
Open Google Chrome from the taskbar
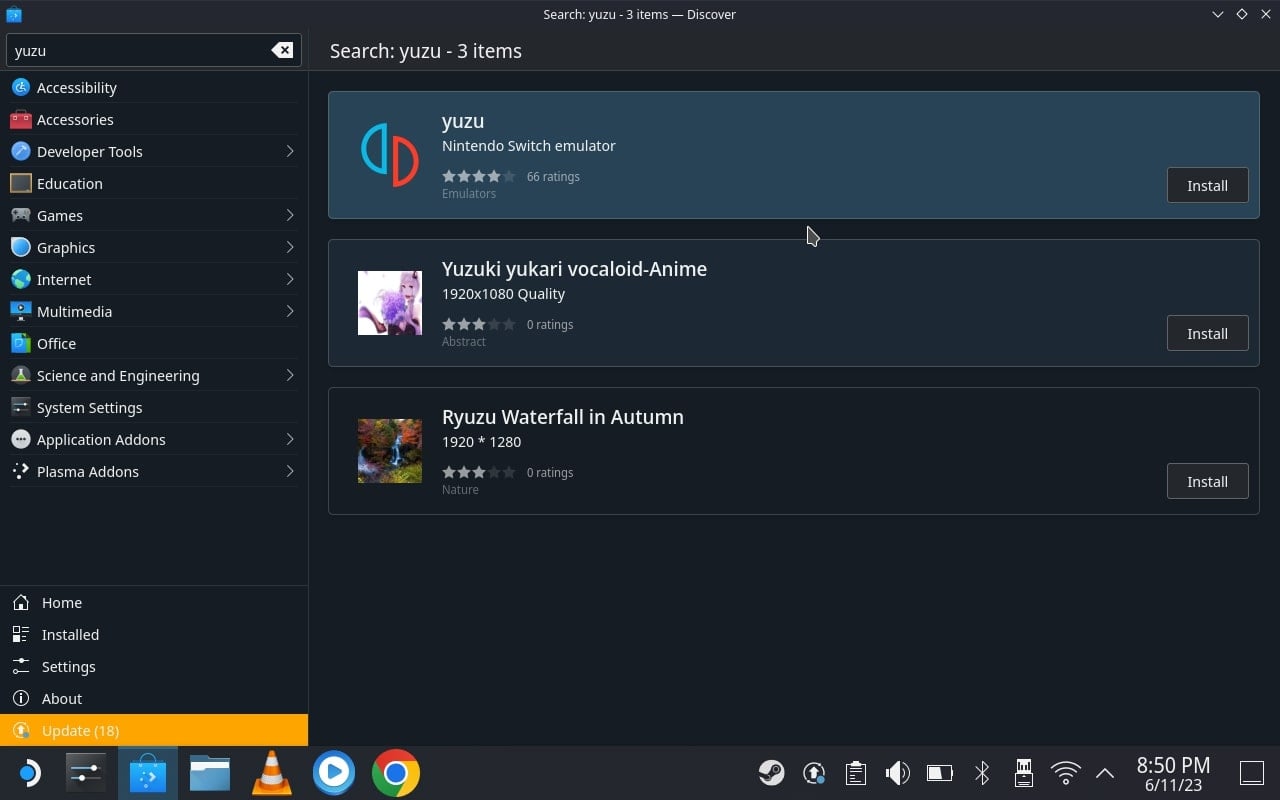[x=396, y=772]
